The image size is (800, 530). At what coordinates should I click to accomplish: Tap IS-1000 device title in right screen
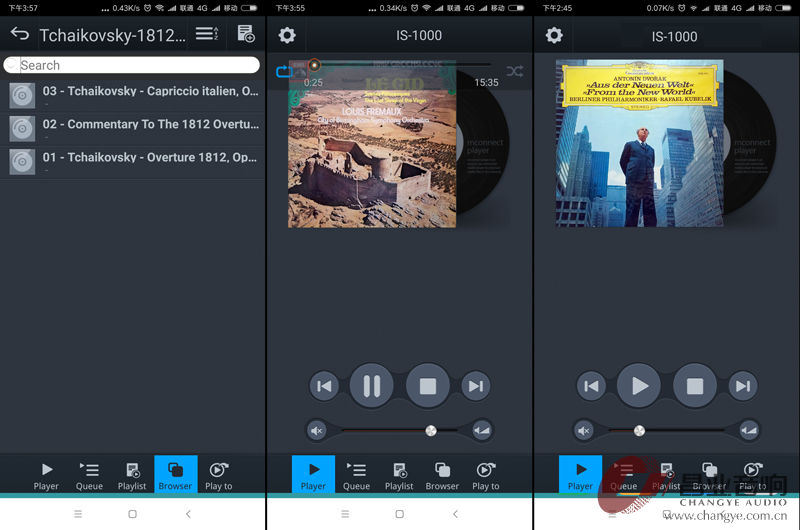pyautogui.click(x=674, y=36)
